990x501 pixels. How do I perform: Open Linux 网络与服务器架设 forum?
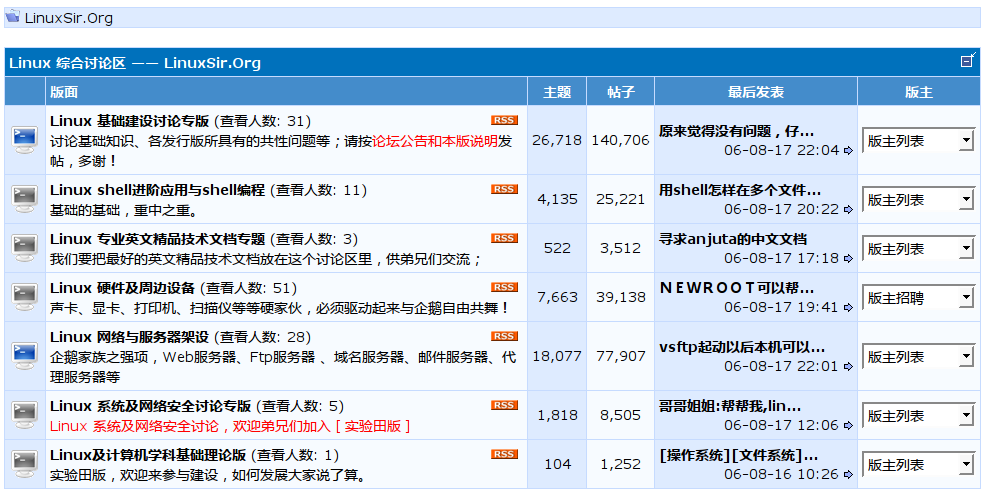tap(129, 337)
